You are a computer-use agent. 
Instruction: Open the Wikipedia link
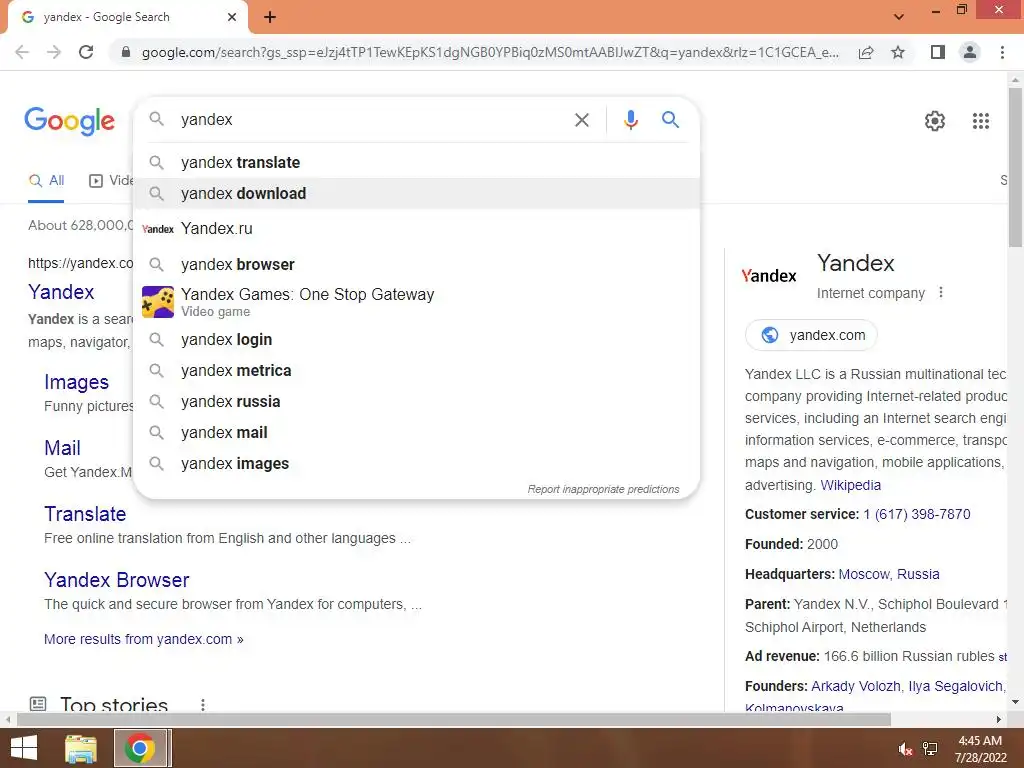(x=850, y=485)
